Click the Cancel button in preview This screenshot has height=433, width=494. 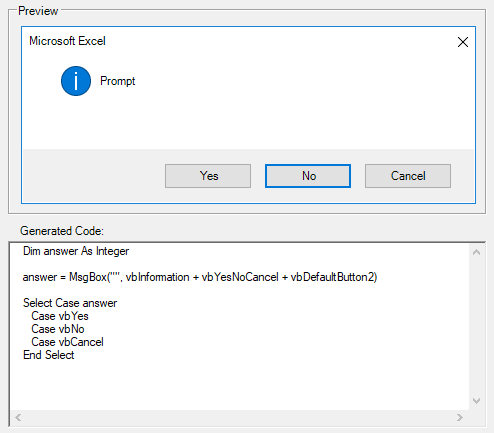[408, 176]
